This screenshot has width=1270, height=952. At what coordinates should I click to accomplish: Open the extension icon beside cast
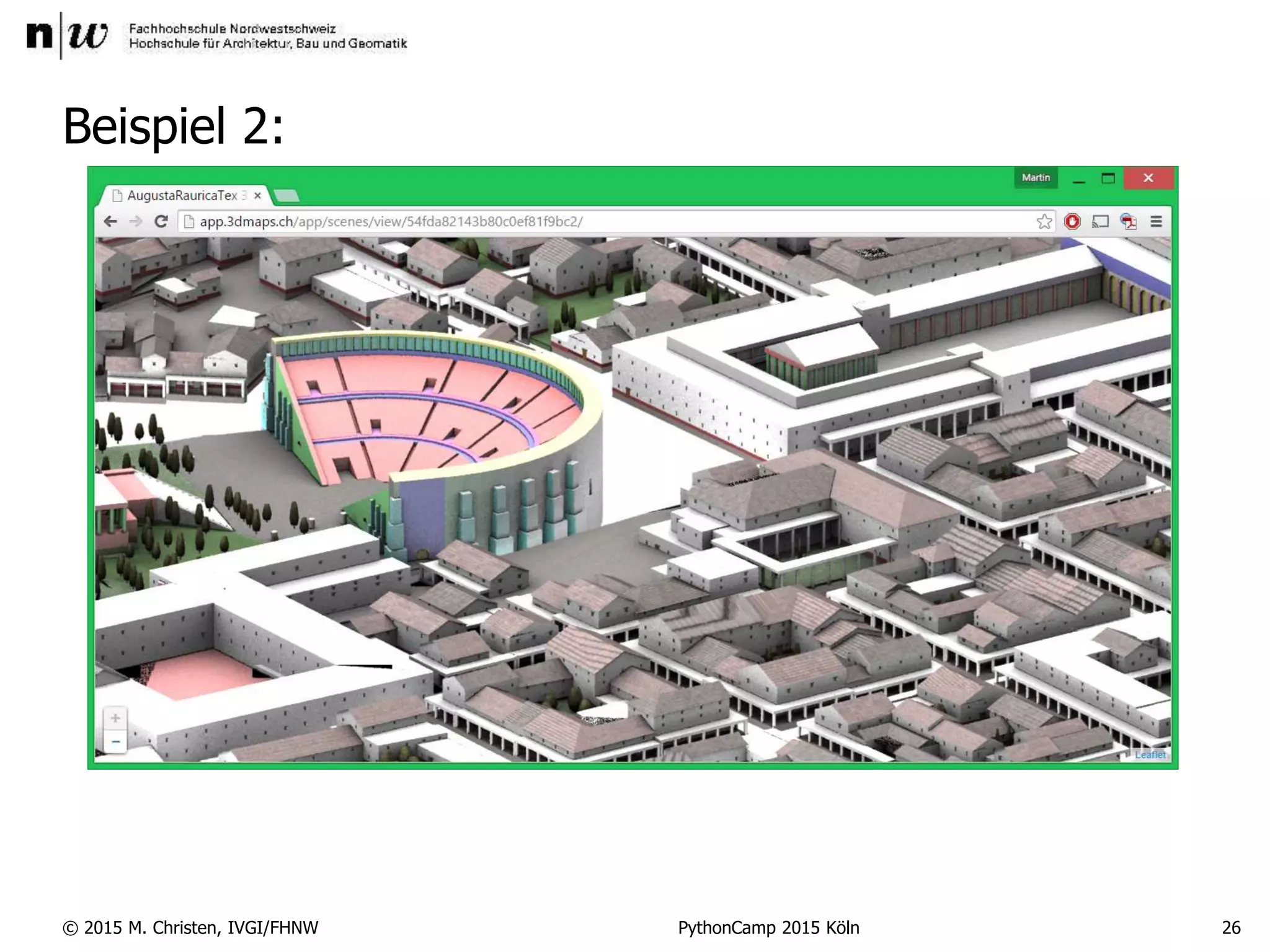(1128, 222)
